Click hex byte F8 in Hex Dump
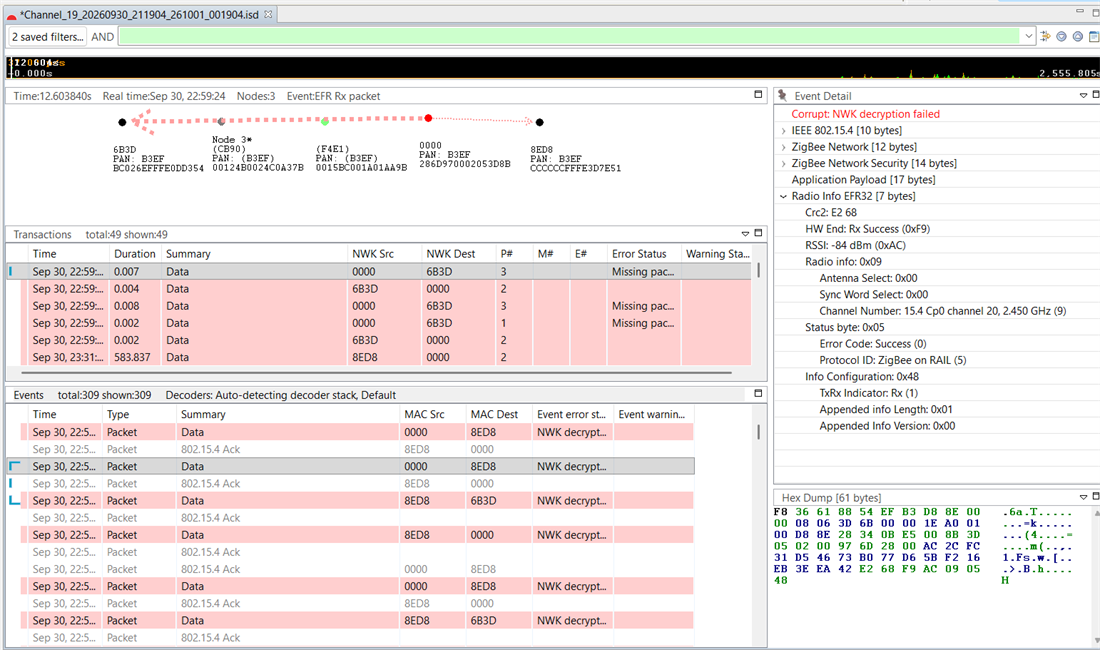This screenshot has height=650, width=1100. 780,512
